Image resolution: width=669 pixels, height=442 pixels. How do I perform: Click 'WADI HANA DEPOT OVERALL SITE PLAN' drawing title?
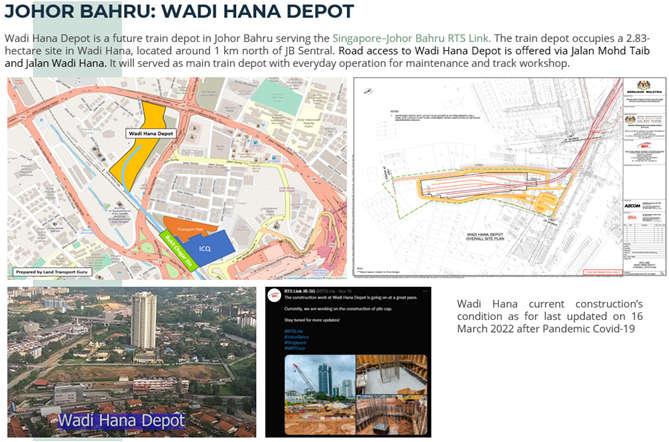pyautogui.click(x=485, y=237)
